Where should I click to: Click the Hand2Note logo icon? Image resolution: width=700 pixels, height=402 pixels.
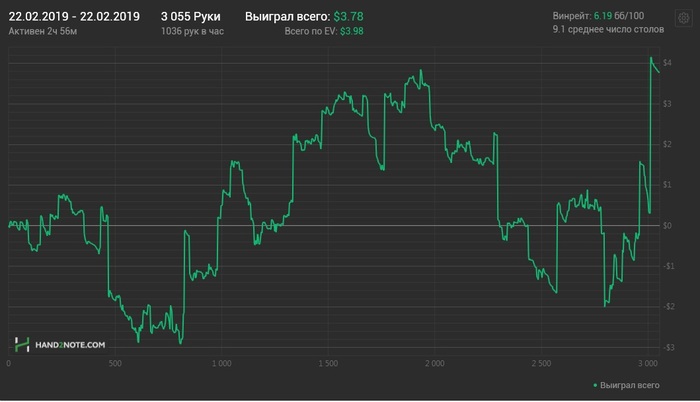21,344
